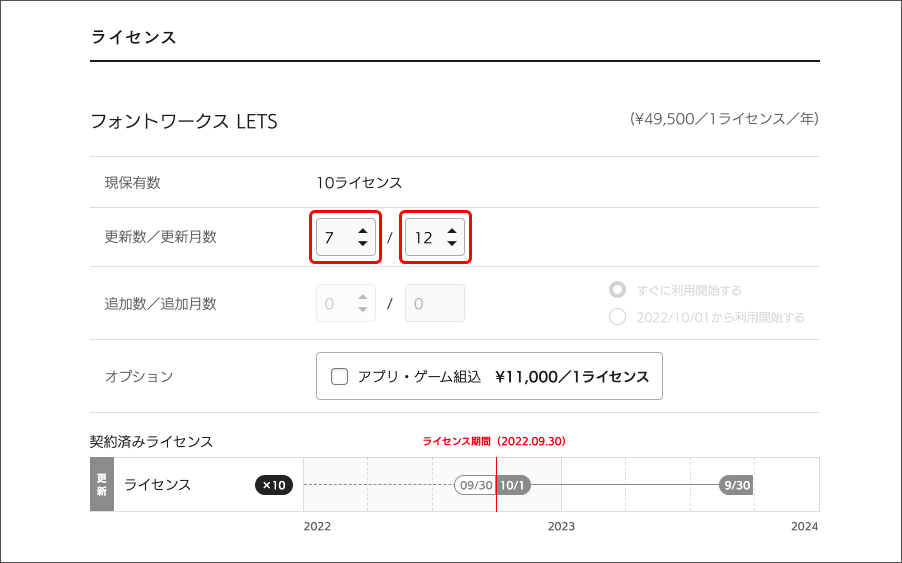Select the renewal months field showing 12

(424, 238)
